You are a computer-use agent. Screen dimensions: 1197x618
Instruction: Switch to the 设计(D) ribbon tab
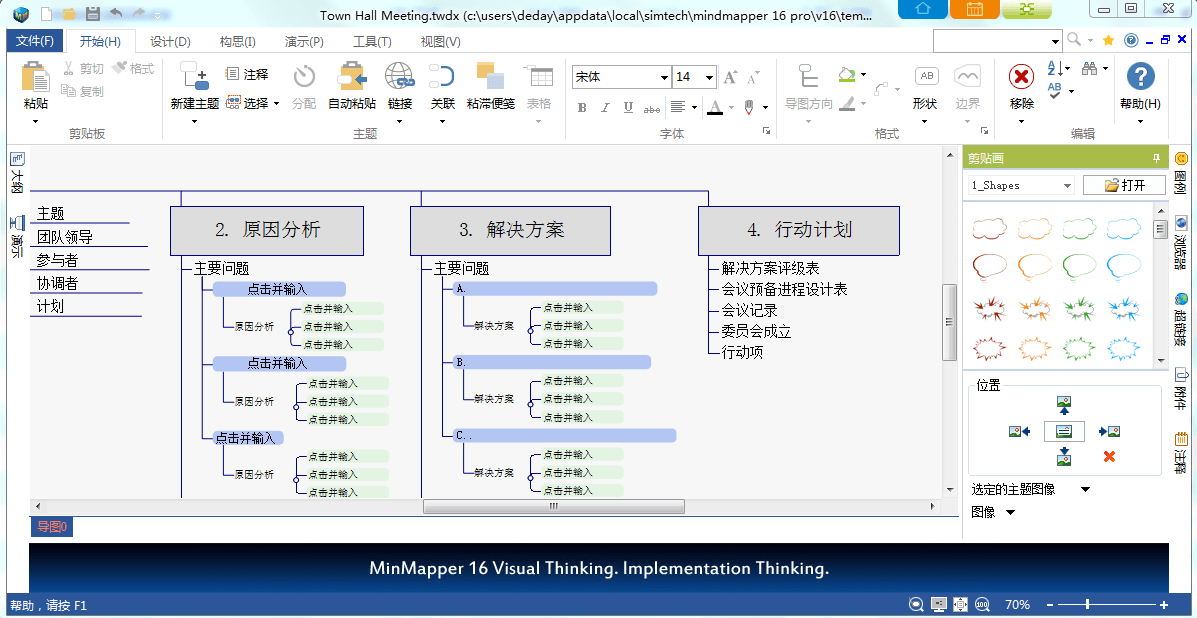tap(170, 41)
